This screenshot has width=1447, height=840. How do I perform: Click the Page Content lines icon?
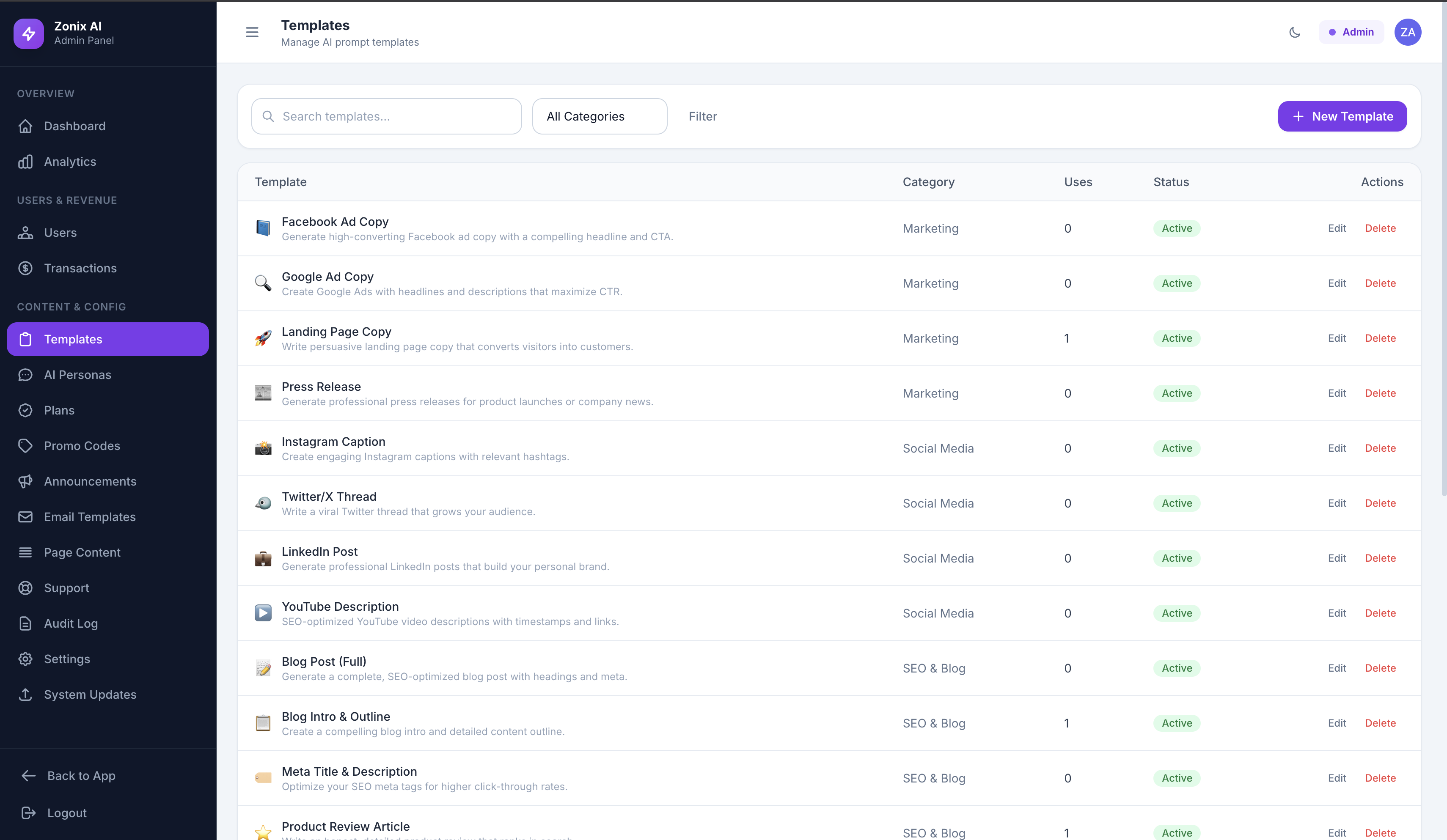25,552
